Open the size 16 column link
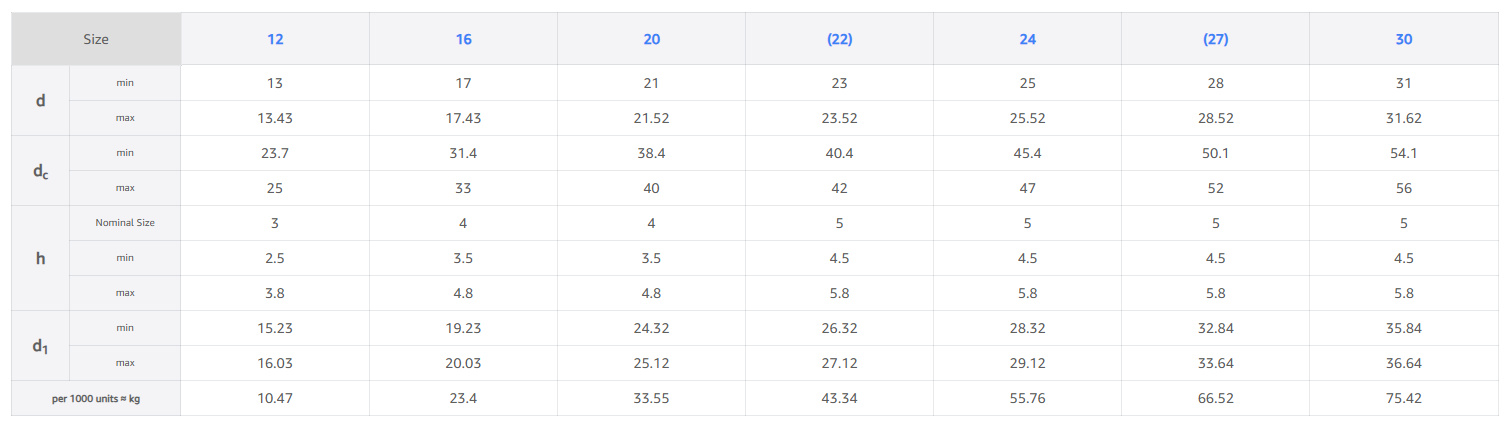Viewport: 1510px width, 426px height. click(463, 39)
